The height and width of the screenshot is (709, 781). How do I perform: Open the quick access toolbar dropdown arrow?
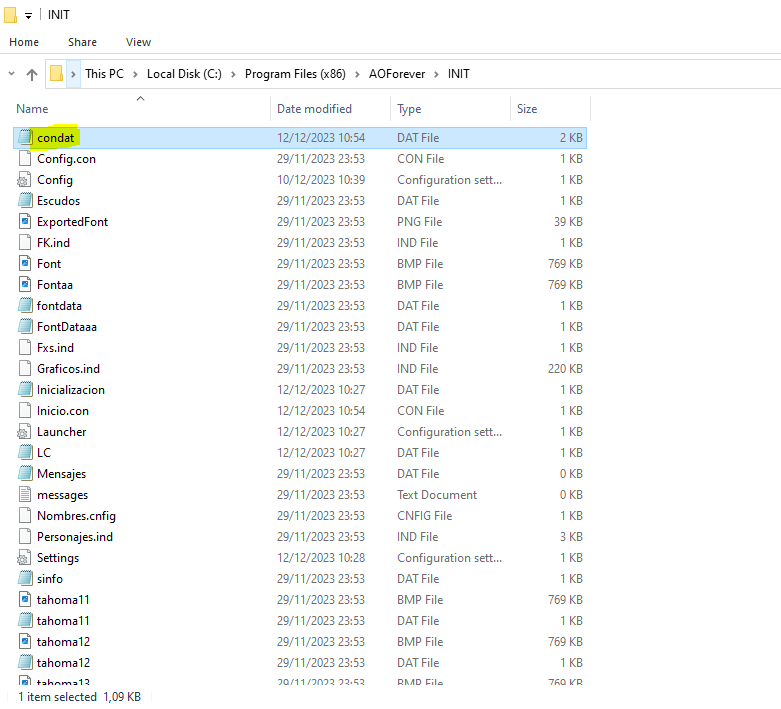28,16
